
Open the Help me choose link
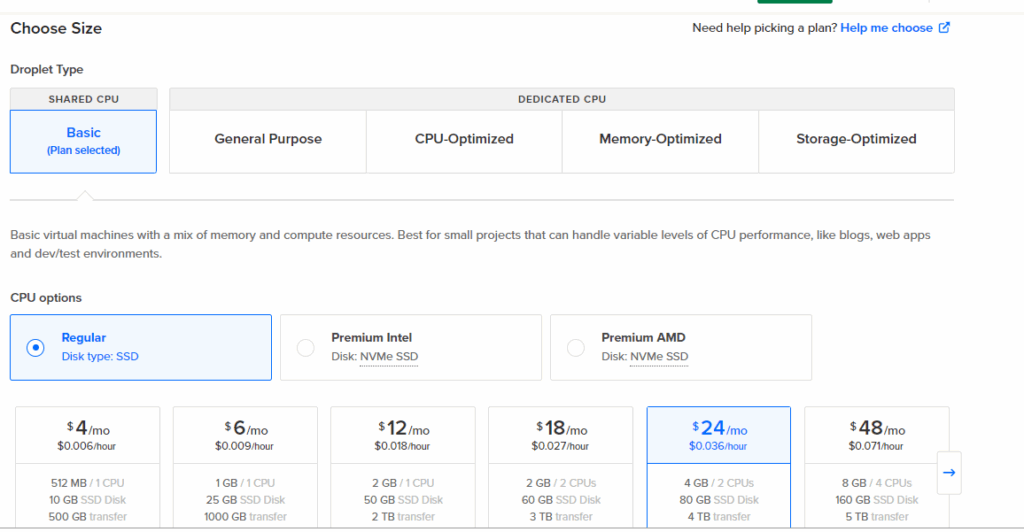[x=886, y=28]
